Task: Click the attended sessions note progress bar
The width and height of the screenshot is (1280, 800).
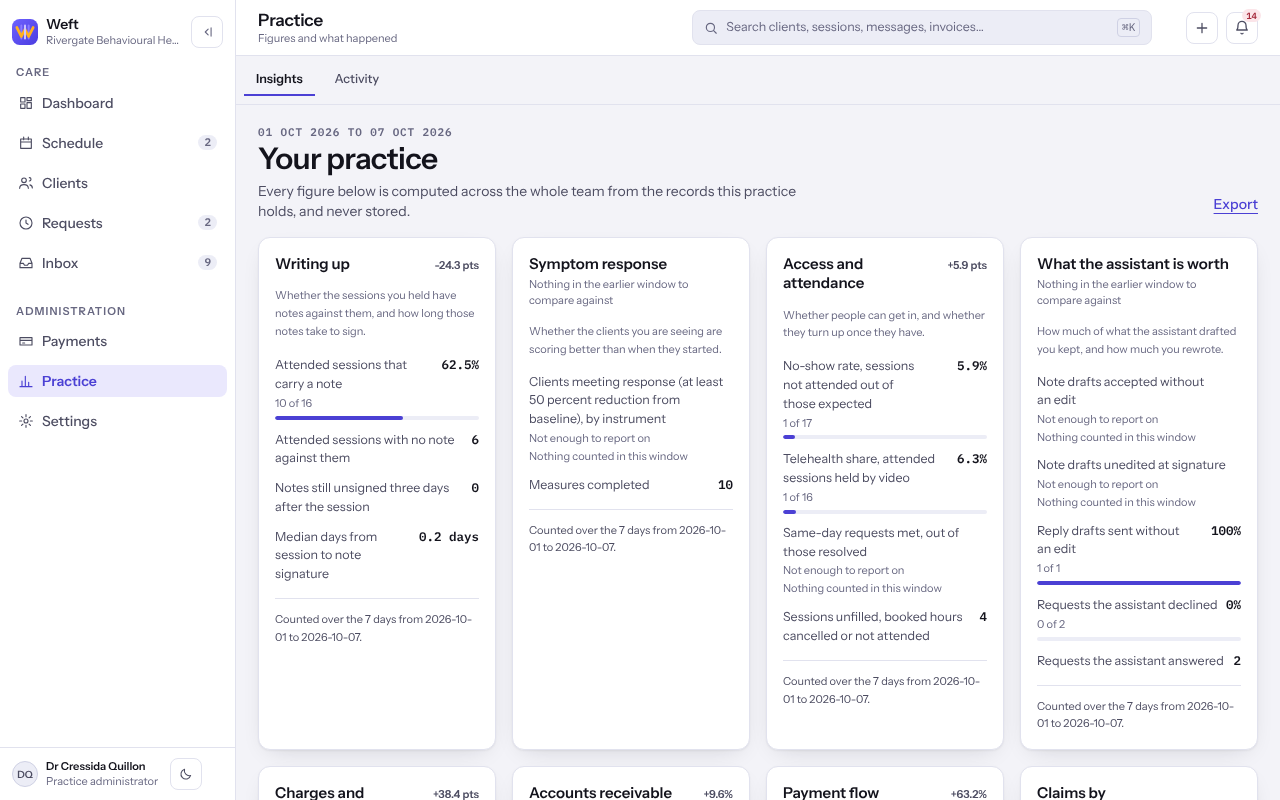Action: tap(377, 418)
